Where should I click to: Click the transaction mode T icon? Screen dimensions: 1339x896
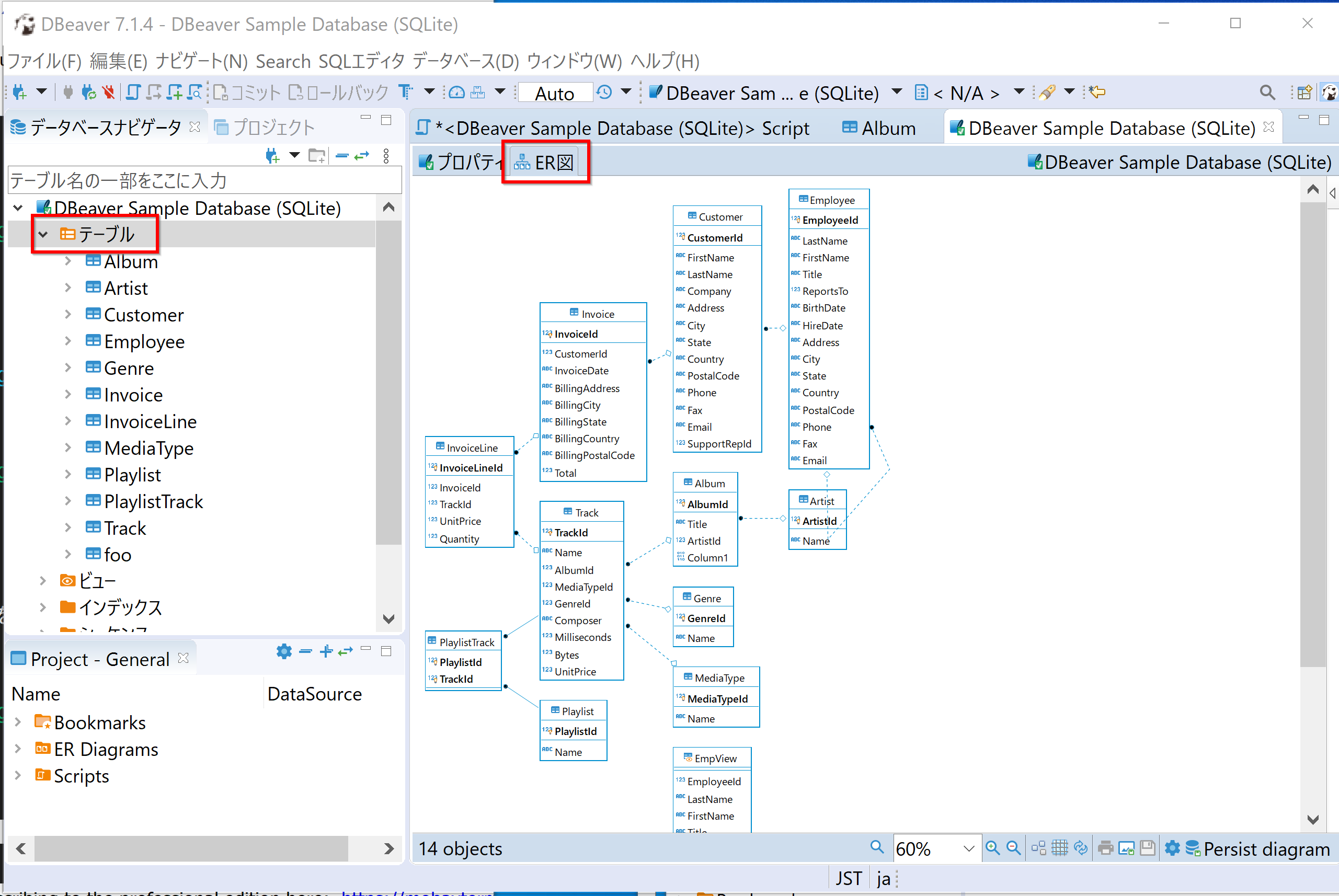pyautogui.click(x=406, y=92)
